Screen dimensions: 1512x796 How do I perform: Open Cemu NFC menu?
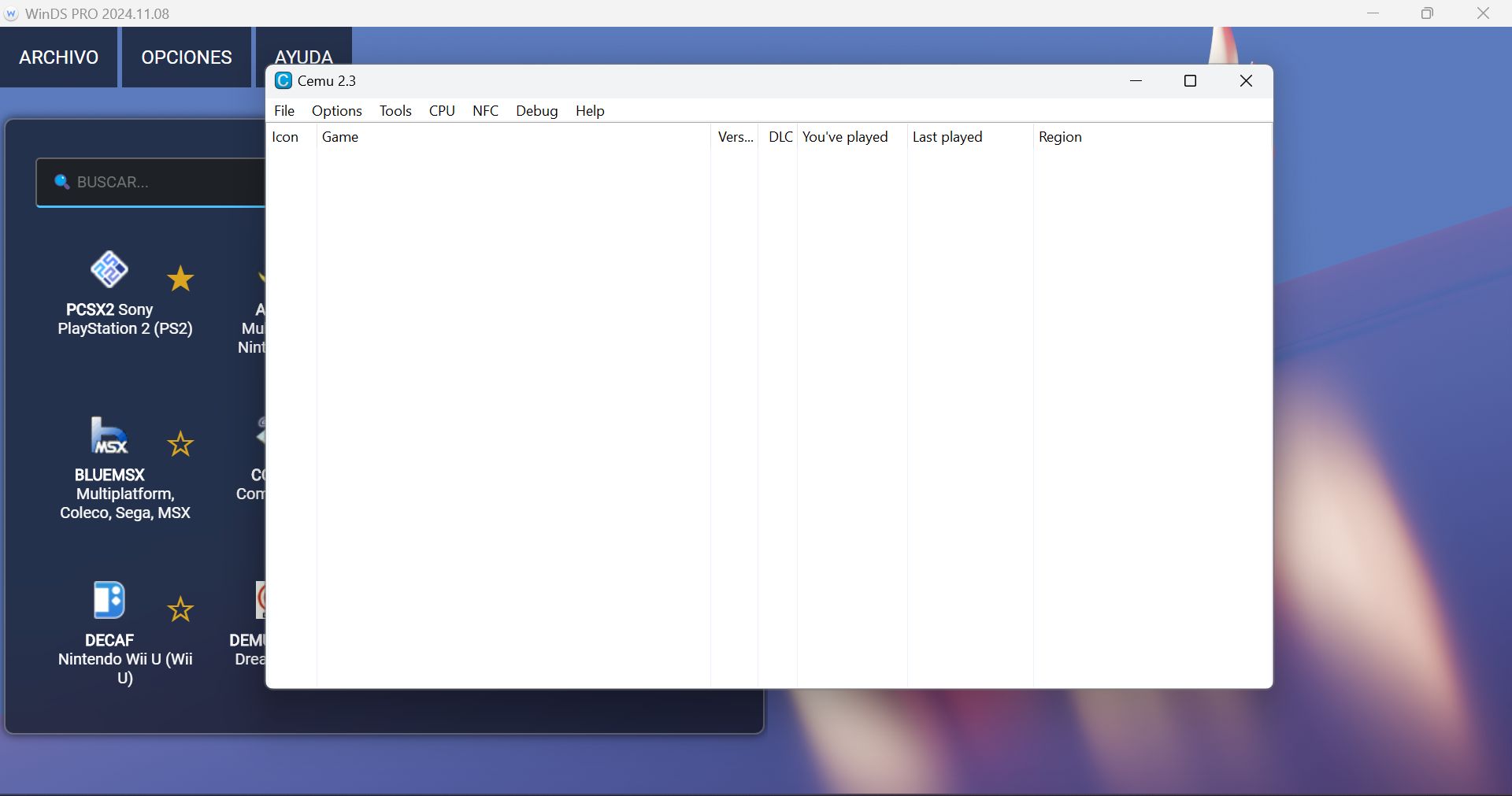coord(486,111)
